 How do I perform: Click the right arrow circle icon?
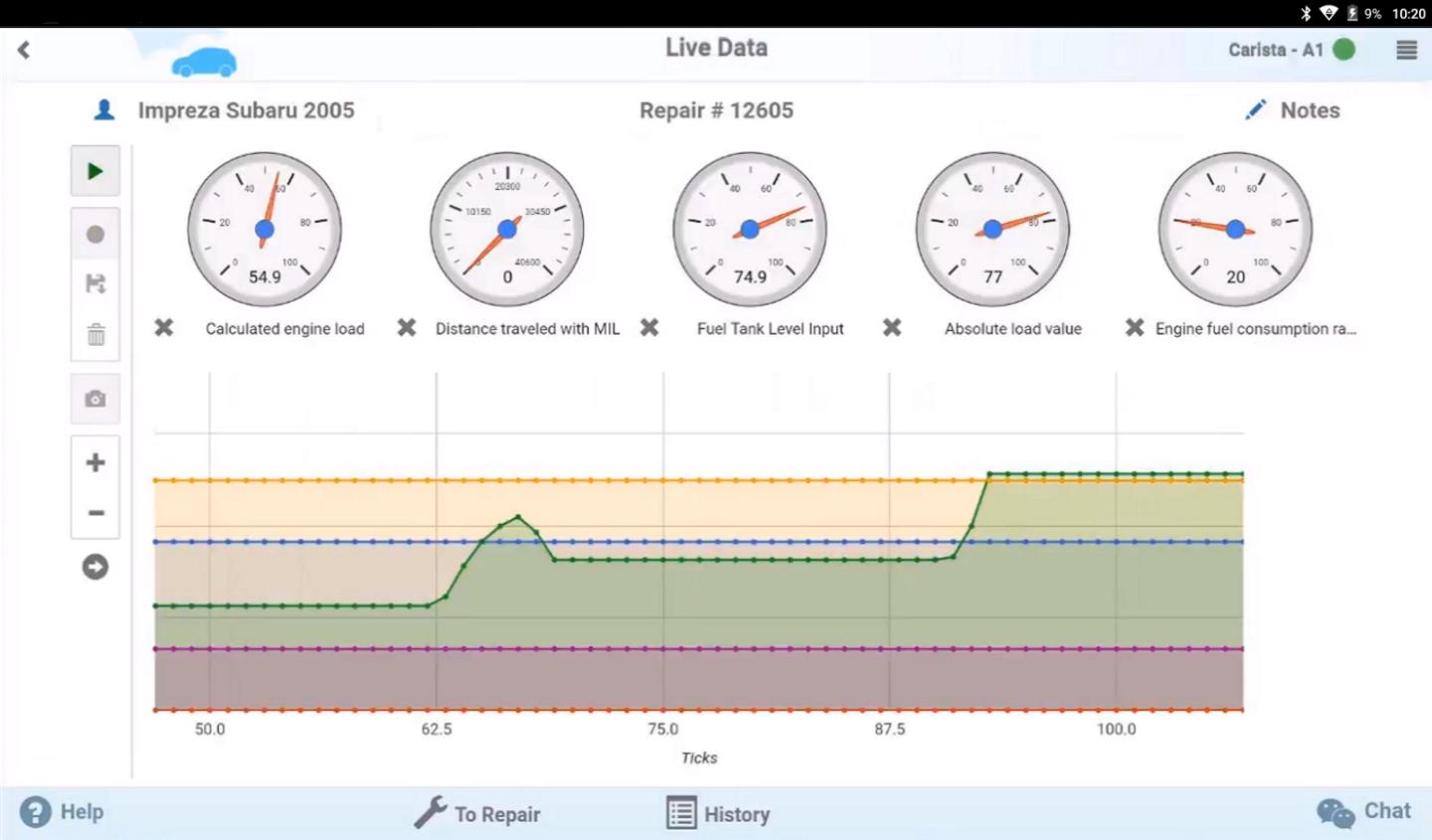pyautogui.click(x=95, y=567)
